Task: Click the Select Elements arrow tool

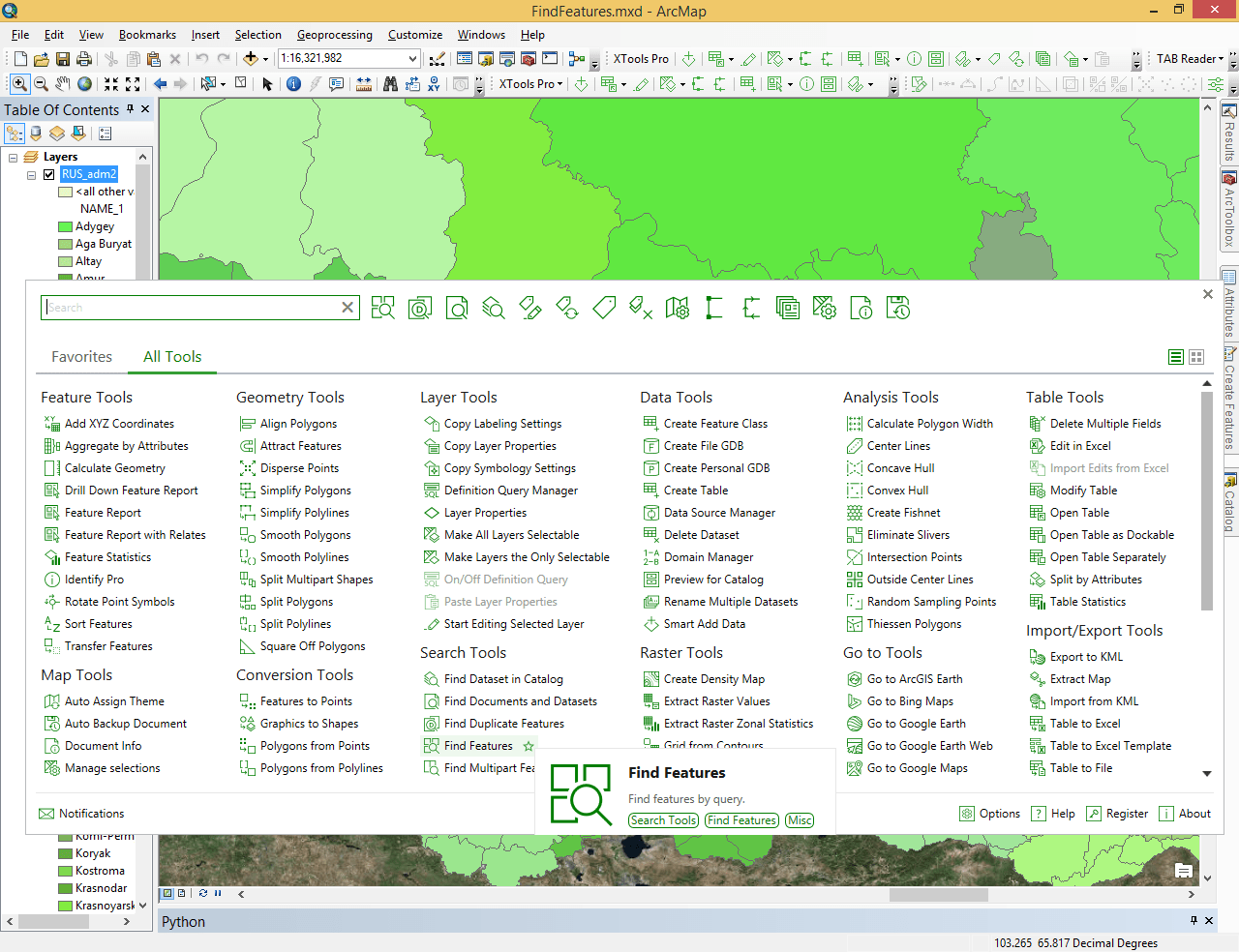Action: [268, 84]
